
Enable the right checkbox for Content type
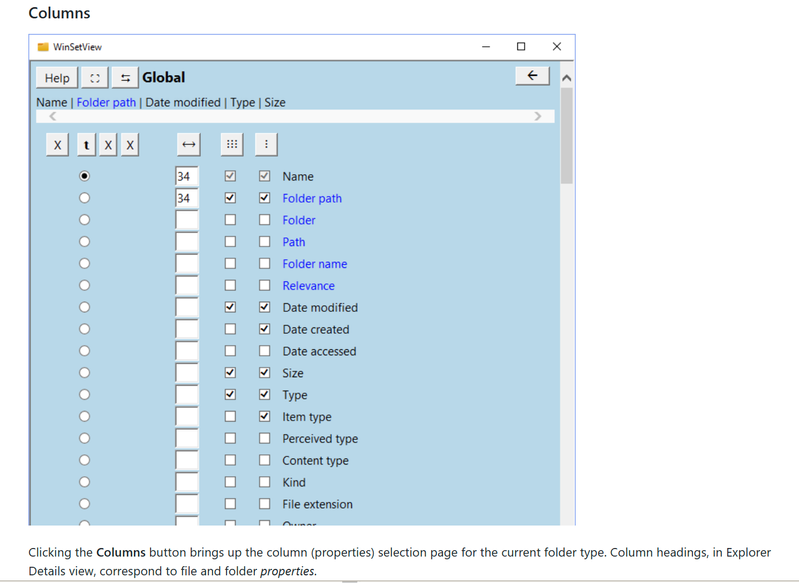pyautogui.click(x=264, y=461)
